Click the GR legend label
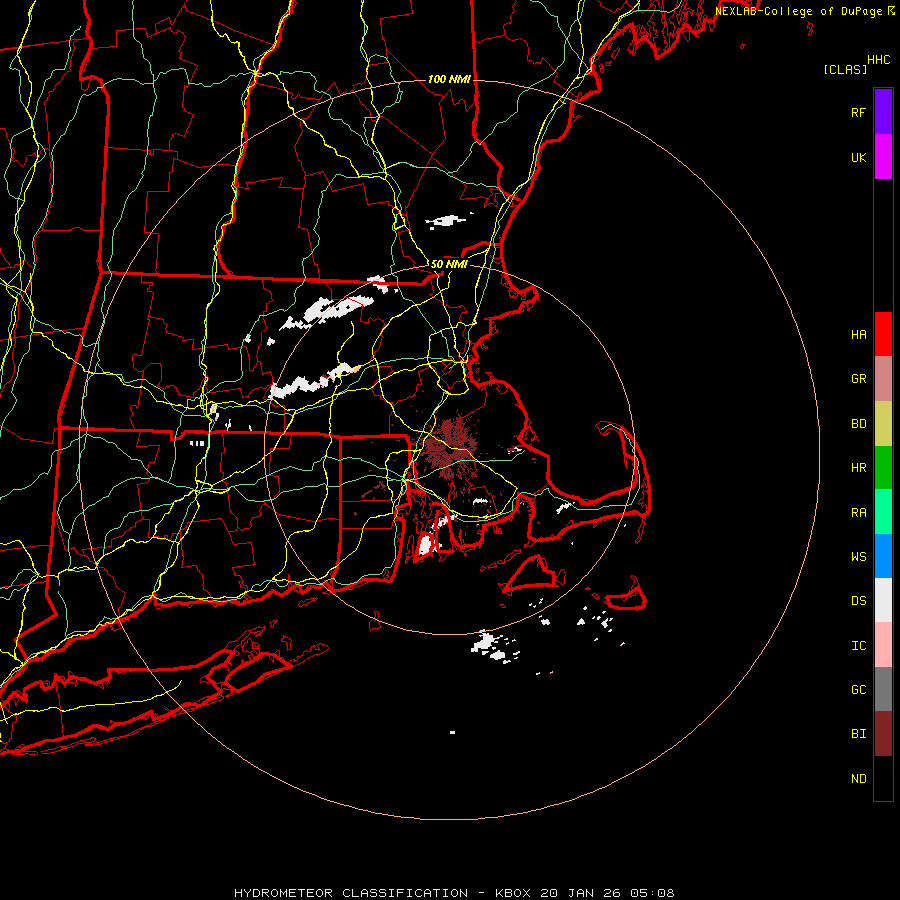Screen dimensions: 900x900 click(858, 379)
